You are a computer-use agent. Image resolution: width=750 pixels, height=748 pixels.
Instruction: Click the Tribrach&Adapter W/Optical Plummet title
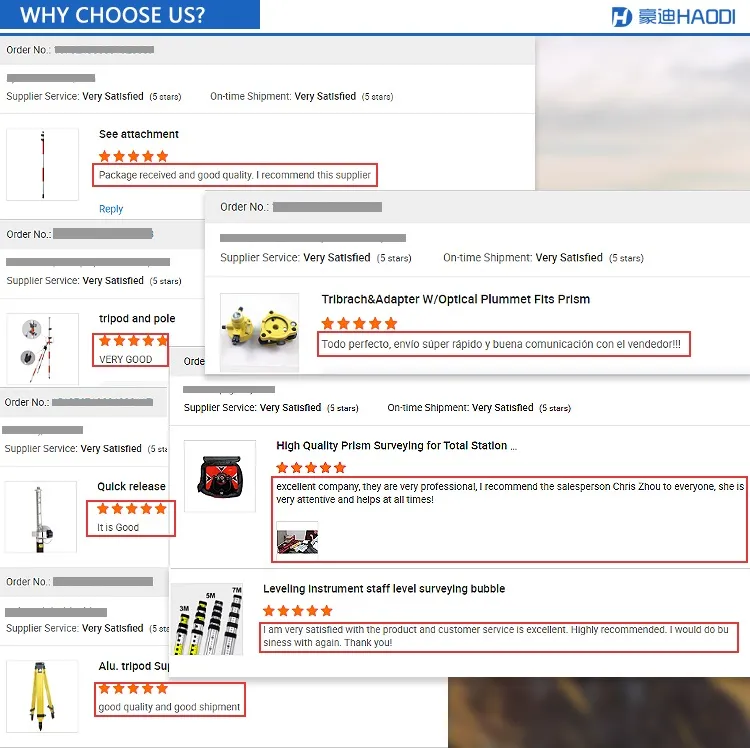(x=455, y=299)
